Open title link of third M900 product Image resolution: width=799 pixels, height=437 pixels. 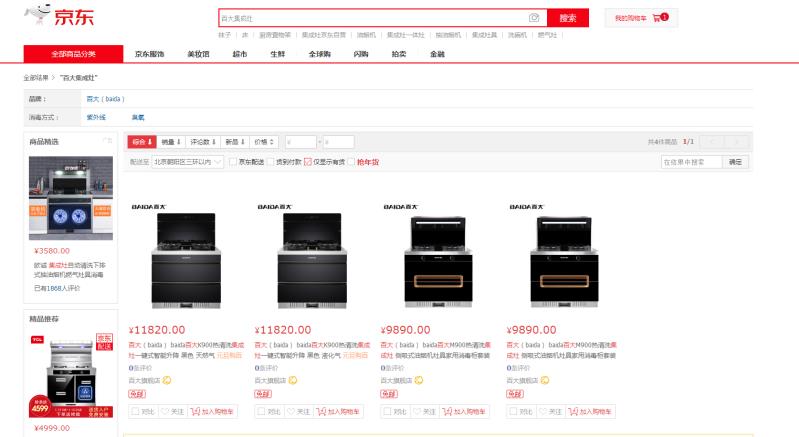click(x=436, y=350)
